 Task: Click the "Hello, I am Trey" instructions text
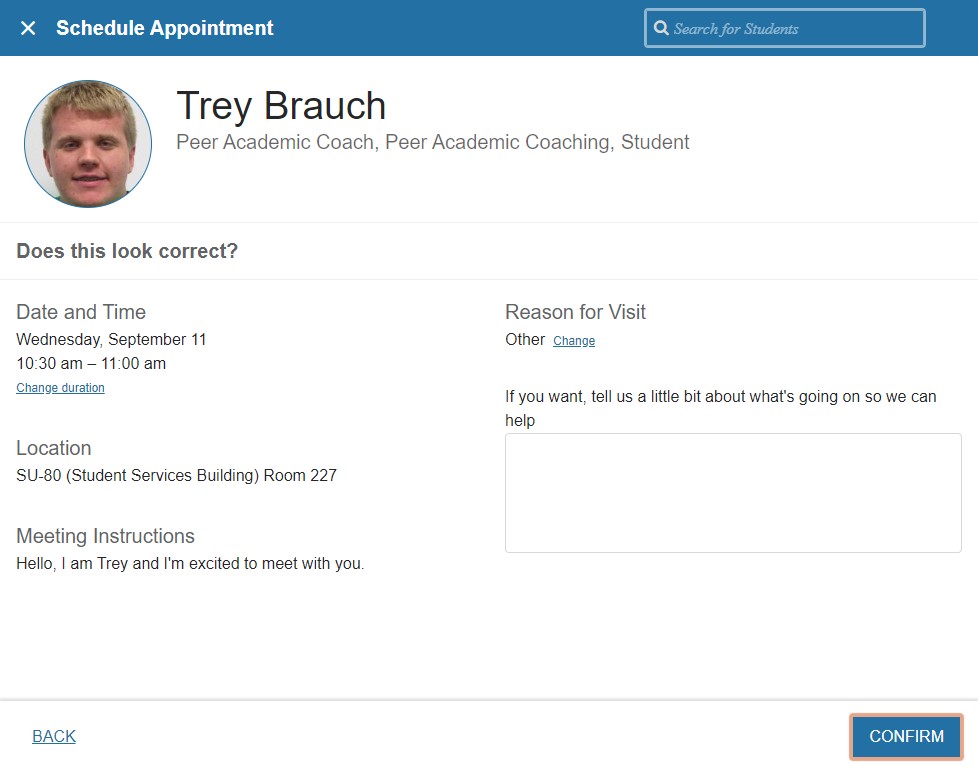point(190,563)
